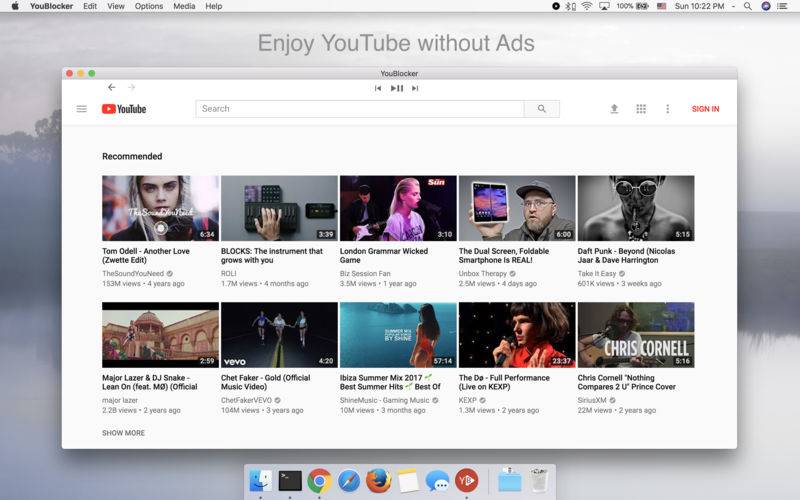Focus the YouTube Search field
Viewport: 800px width, 500px height.
[360, 109]
